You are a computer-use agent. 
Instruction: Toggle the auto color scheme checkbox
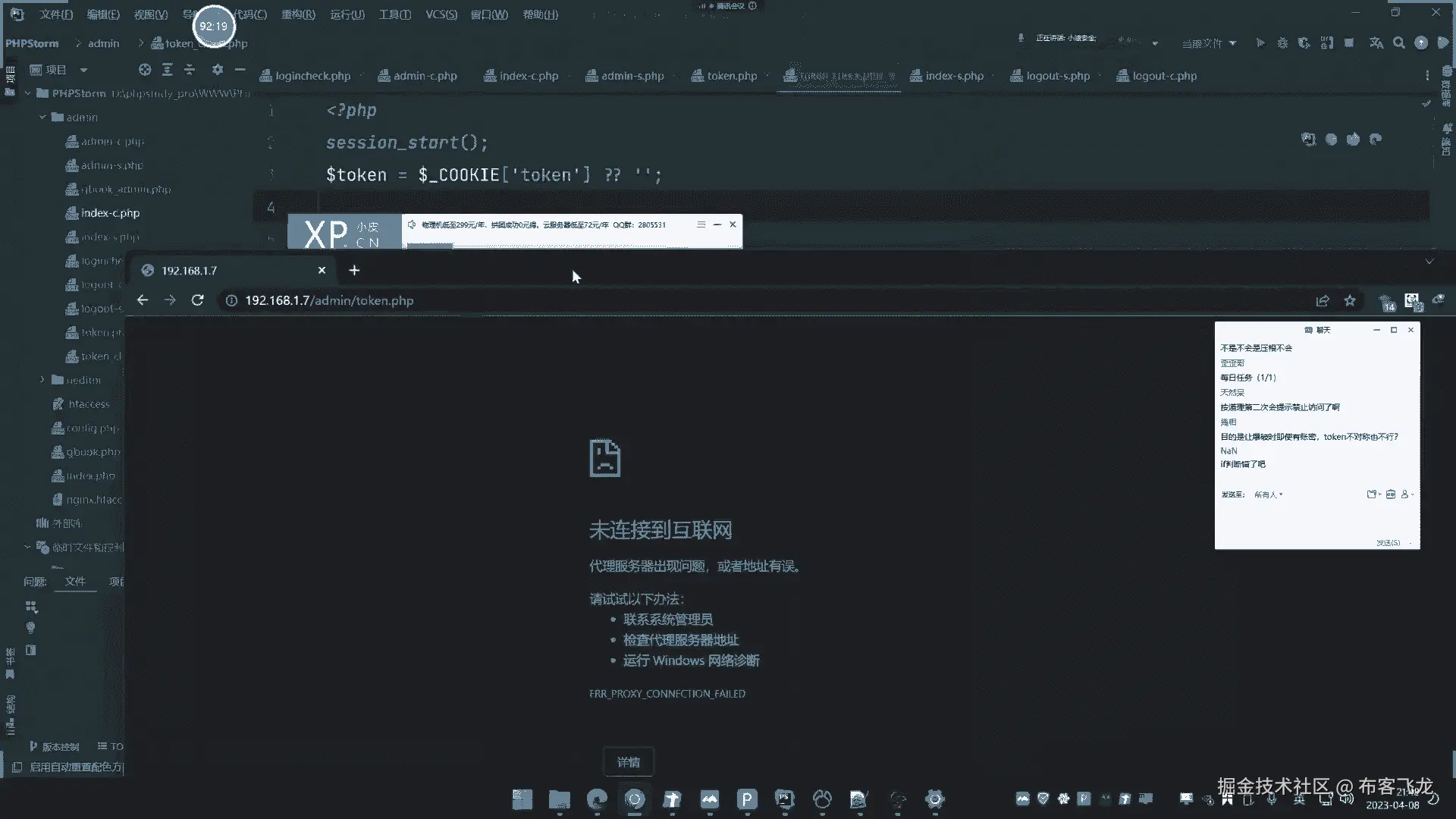point(17,767)
